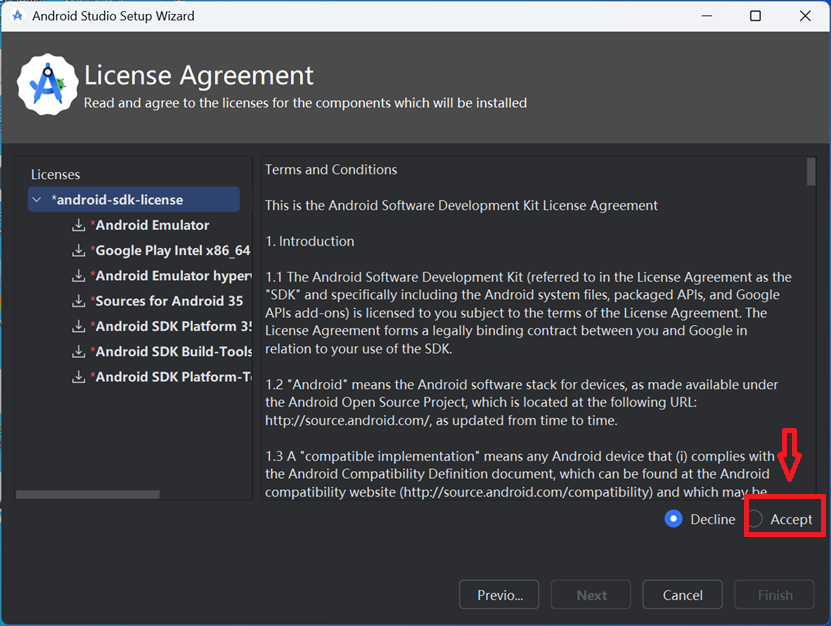
Task: Select Google Play Intel x86_64 item
Action: 170,250
